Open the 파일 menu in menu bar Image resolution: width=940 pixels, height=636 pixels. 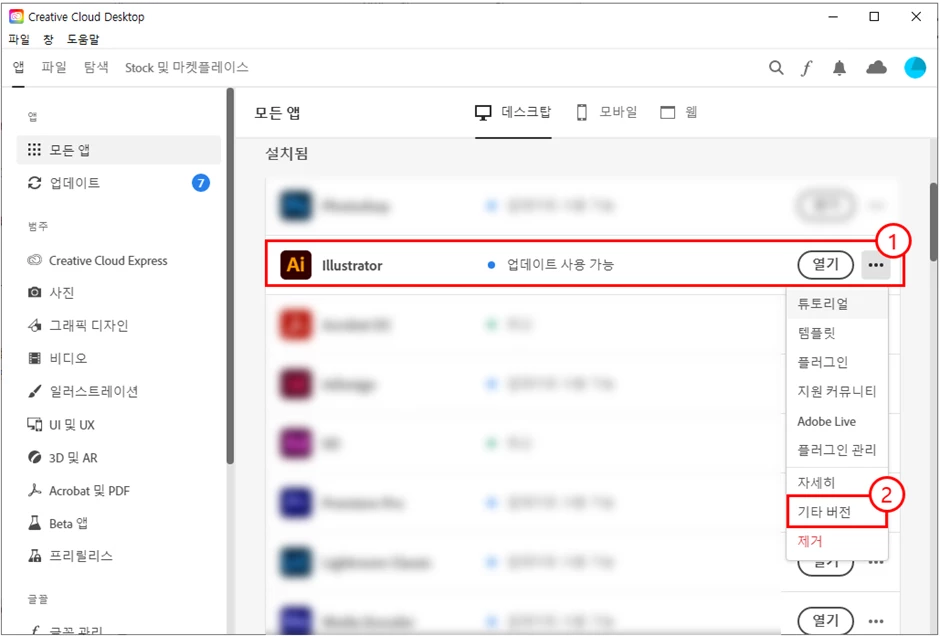tap(19, 40)
